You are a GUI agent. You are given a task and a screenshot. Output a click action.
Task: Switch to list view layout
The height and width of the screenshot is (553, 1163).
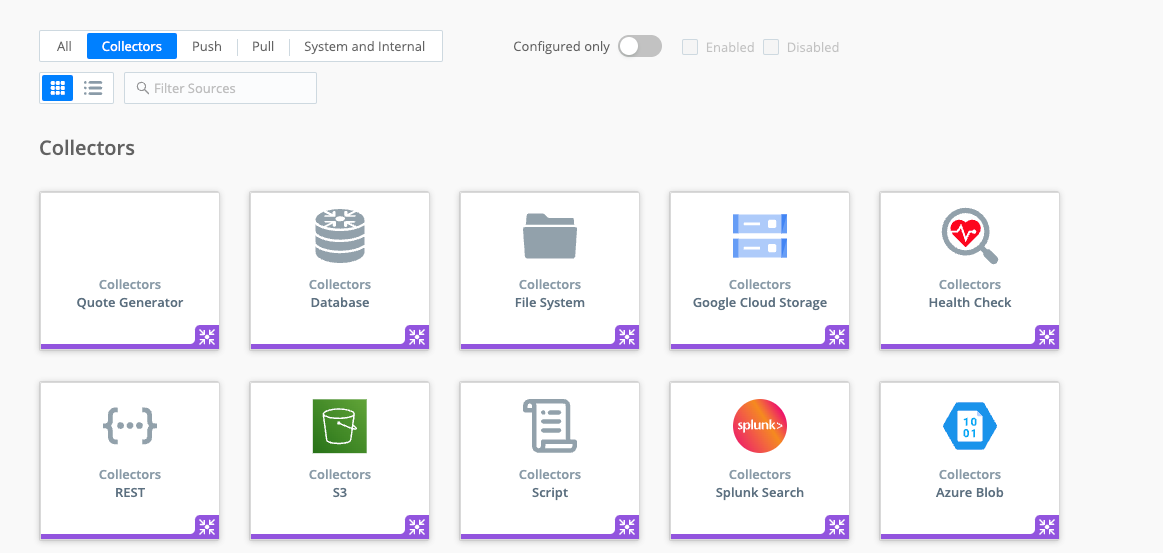pyautogui.click(x=93, y=88)
